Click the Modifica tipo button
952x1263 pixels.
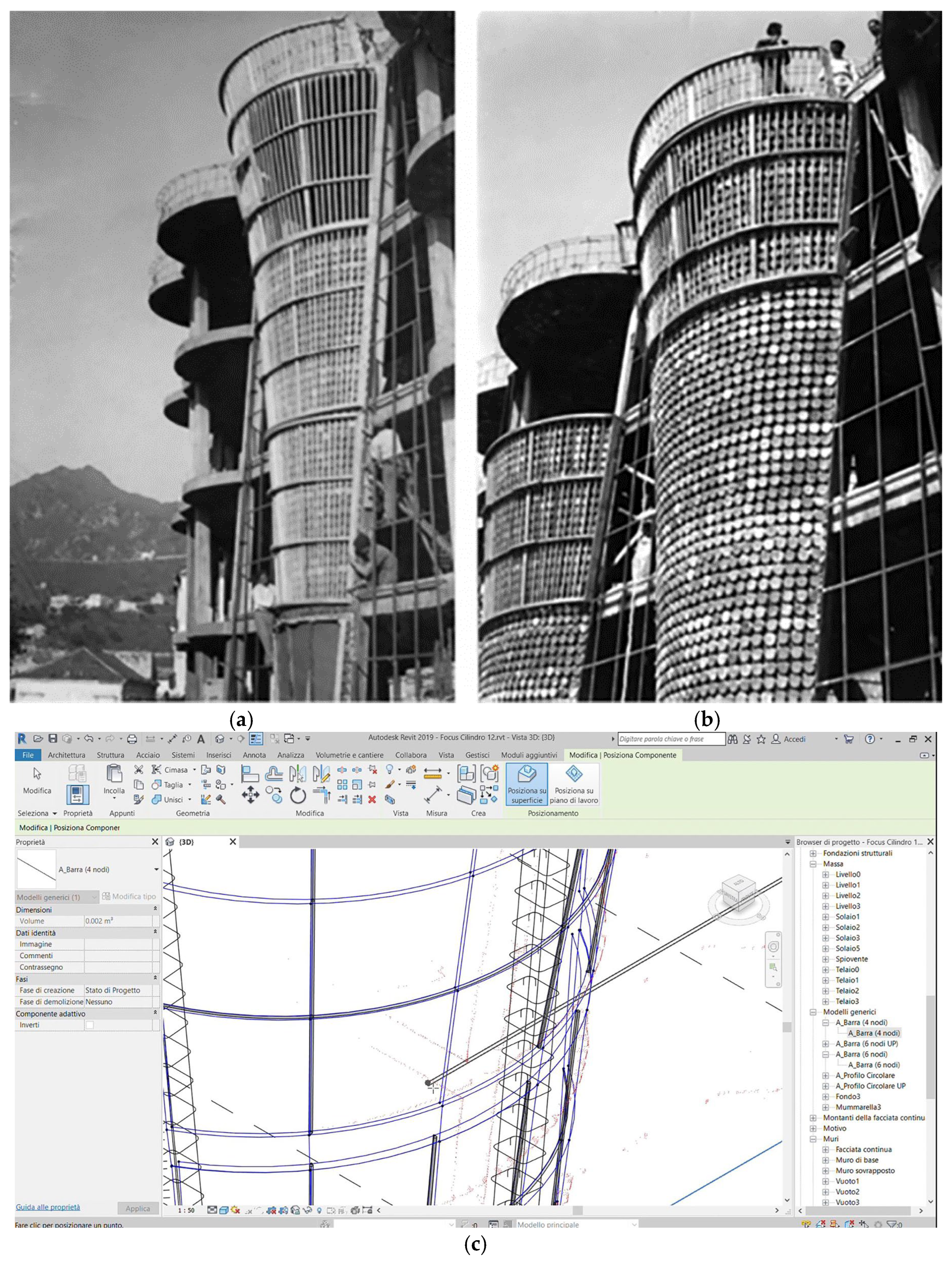click(x=129, y=896)
